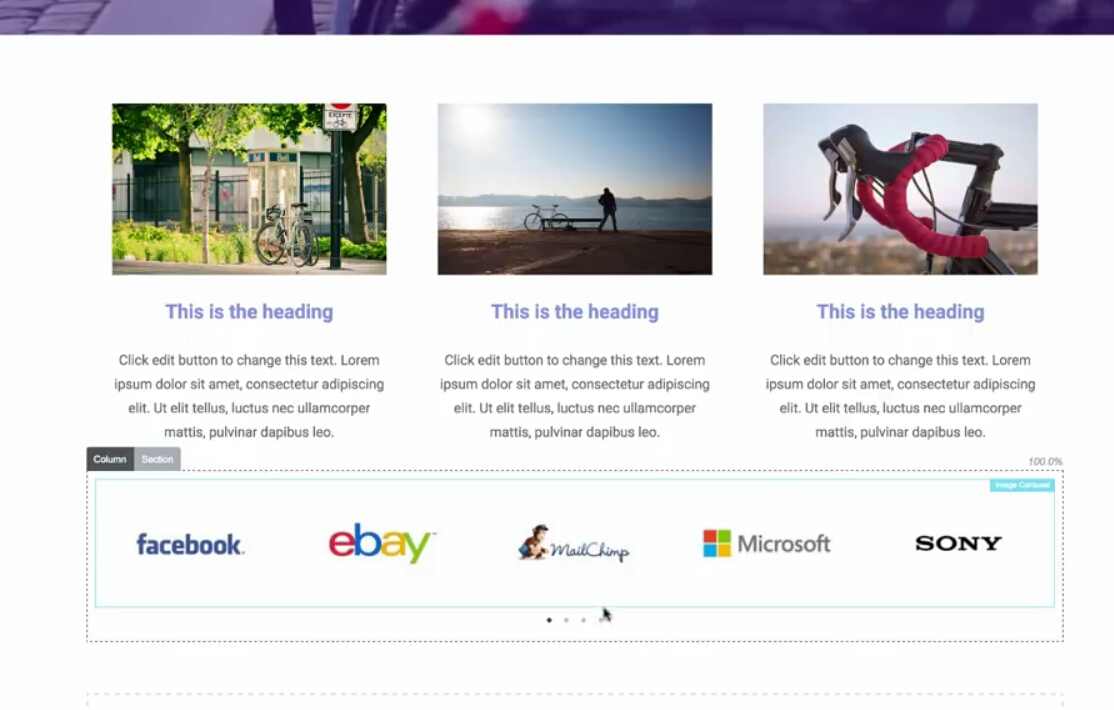Screen dimensions: 1114x710
Task: Open the Image Carousel widget label
Action: tap(1022, 485)
